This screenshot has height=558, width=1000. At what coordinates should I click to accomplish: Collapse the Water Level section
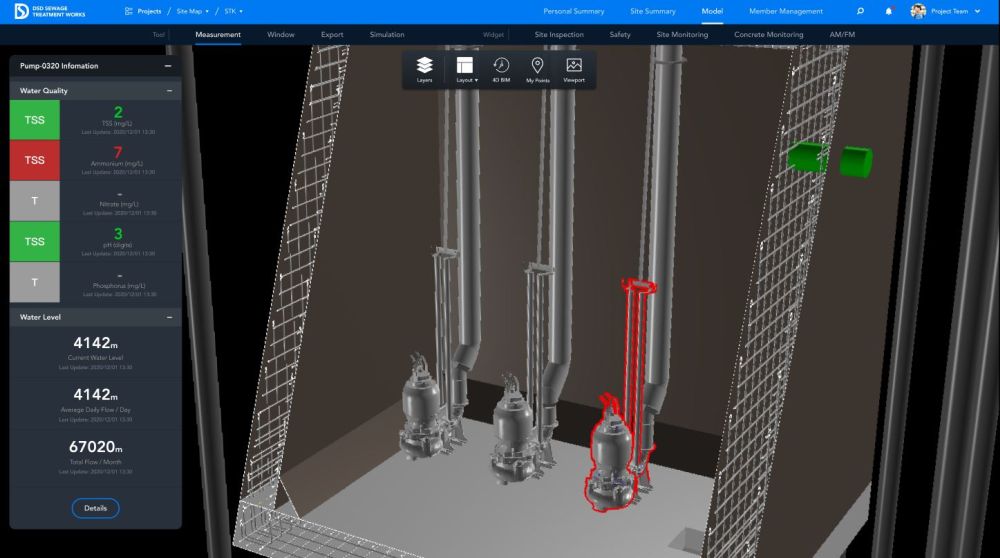tap(168, 317)
